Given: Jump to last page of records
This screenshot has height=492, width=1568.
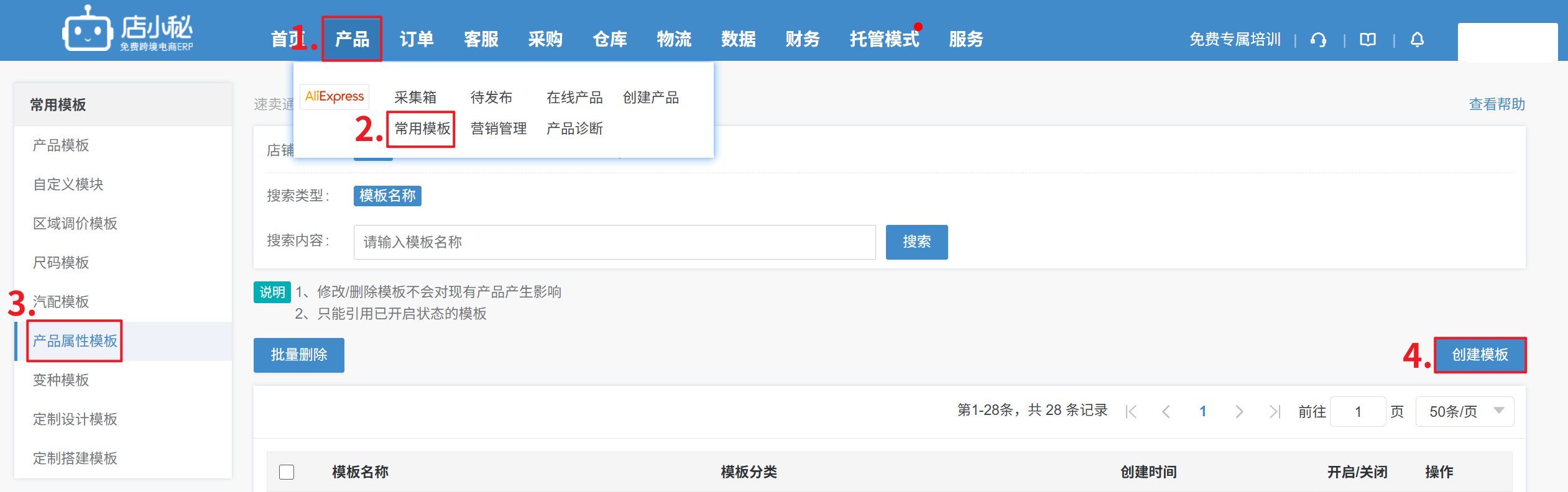Looking at the screenshot, I should point(1275,411).
